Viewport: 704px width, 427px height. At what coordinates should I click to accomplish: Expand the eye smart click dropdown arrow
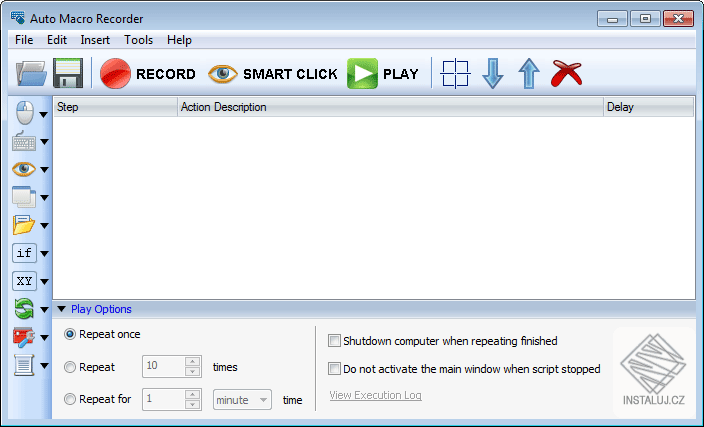(44, 170)
